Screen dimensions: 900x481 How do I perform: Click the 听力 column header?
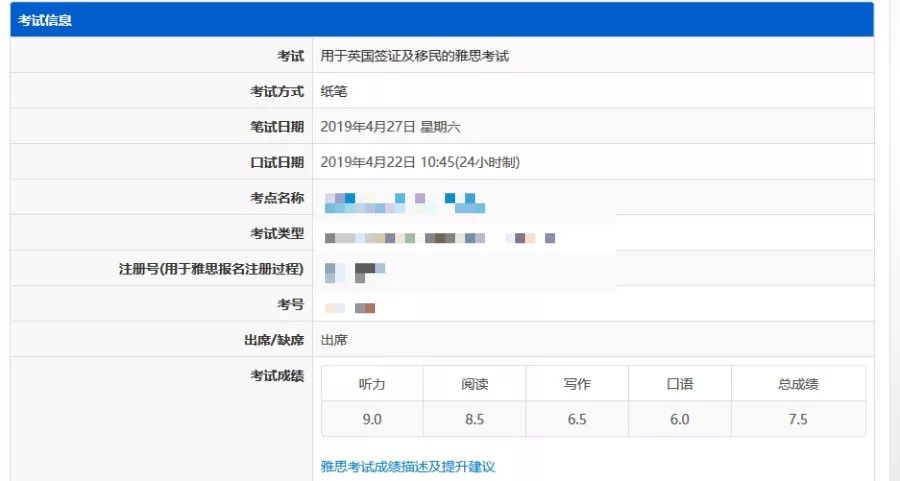click(x=372, y=384)
